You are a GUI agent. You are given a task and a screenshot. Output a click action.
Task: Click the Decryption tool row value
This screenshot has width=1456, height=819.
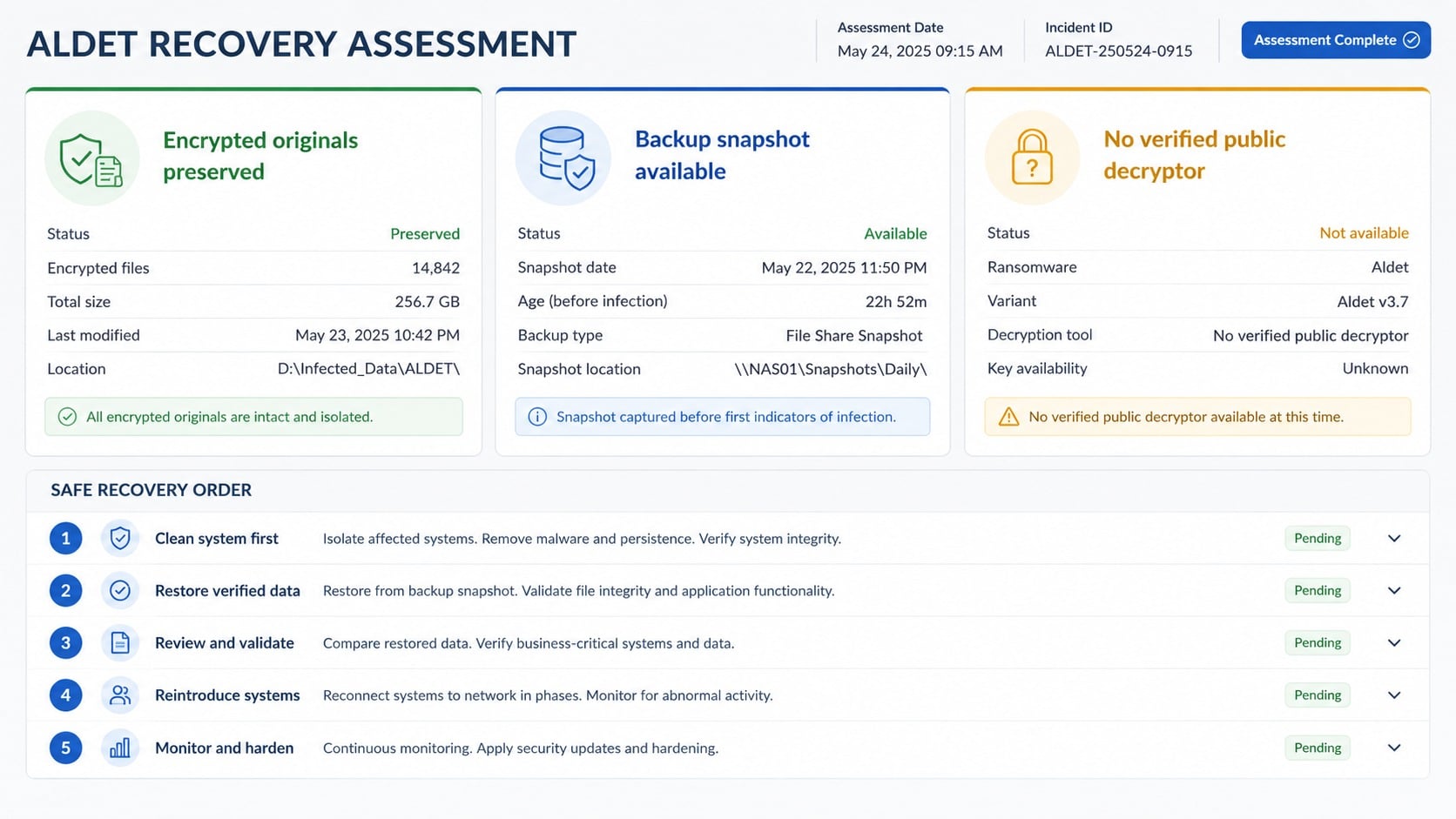[1311, 336]
